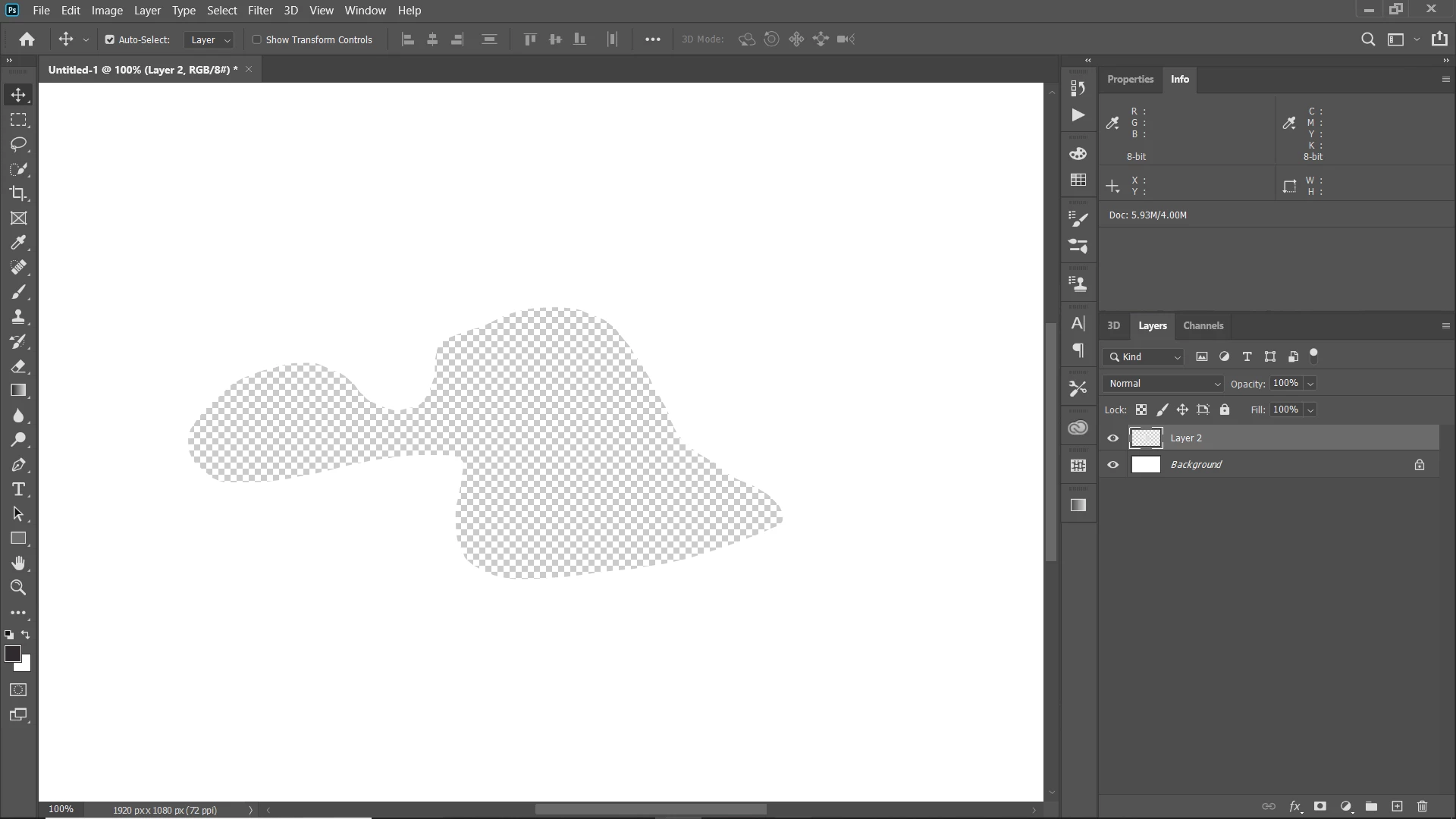Viewport: 1456px width, 819px height.
Task: Hide Layer 2 using eye icon
Action: coord(1112,438)
